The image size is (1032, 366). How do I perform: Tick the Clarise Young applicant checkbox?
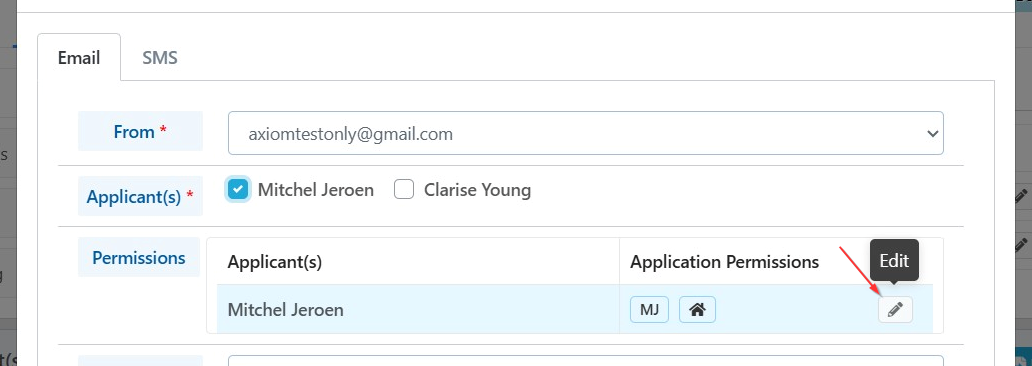(x=403, y=190)
